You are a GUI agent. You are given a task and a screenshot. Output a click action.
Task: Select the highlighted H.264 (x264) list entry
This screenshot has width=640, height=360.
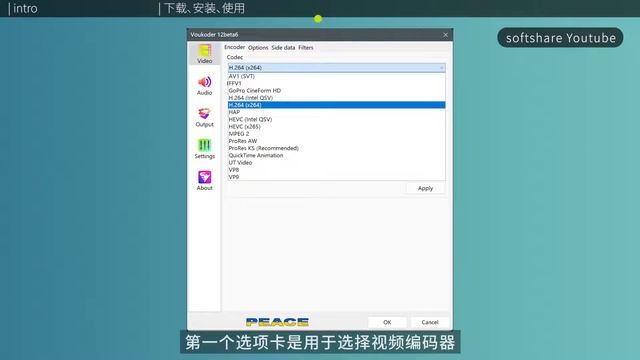336,105
